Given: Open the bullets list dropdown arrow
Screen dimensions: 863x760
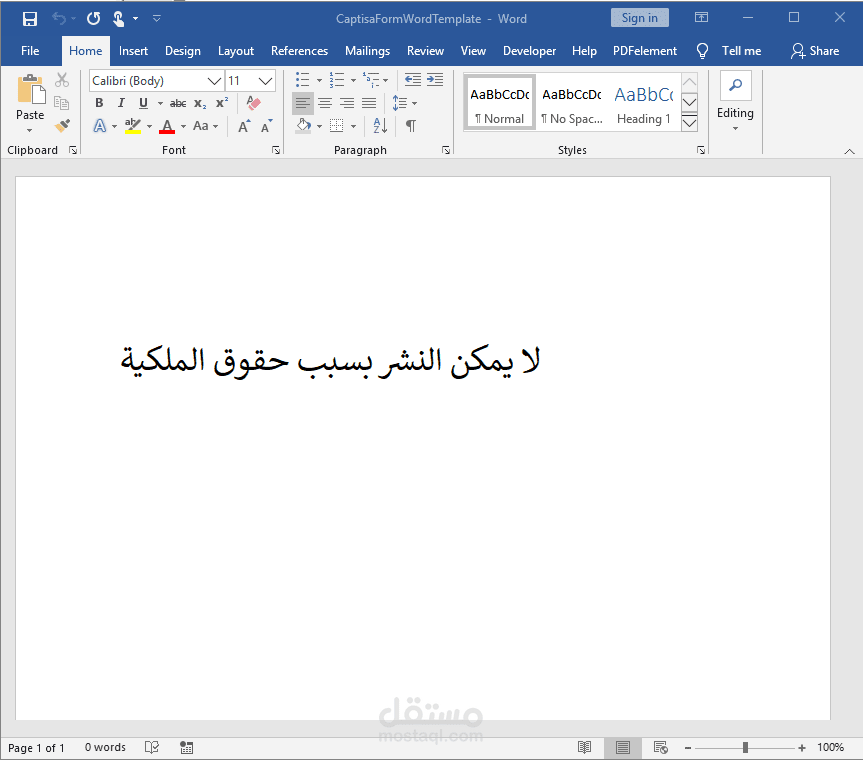Looking at the screenshot, I should coord(319,80).
